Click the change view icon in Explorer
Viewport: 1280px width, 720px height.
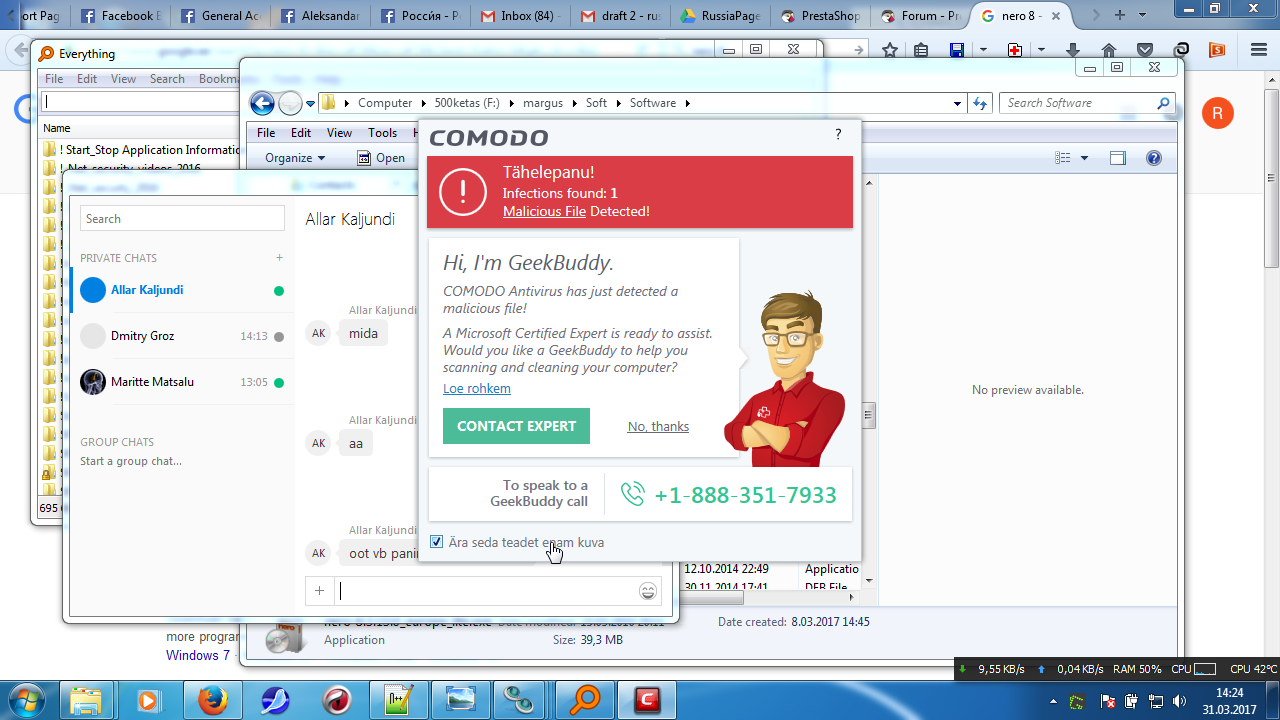tap(1063, 158)
